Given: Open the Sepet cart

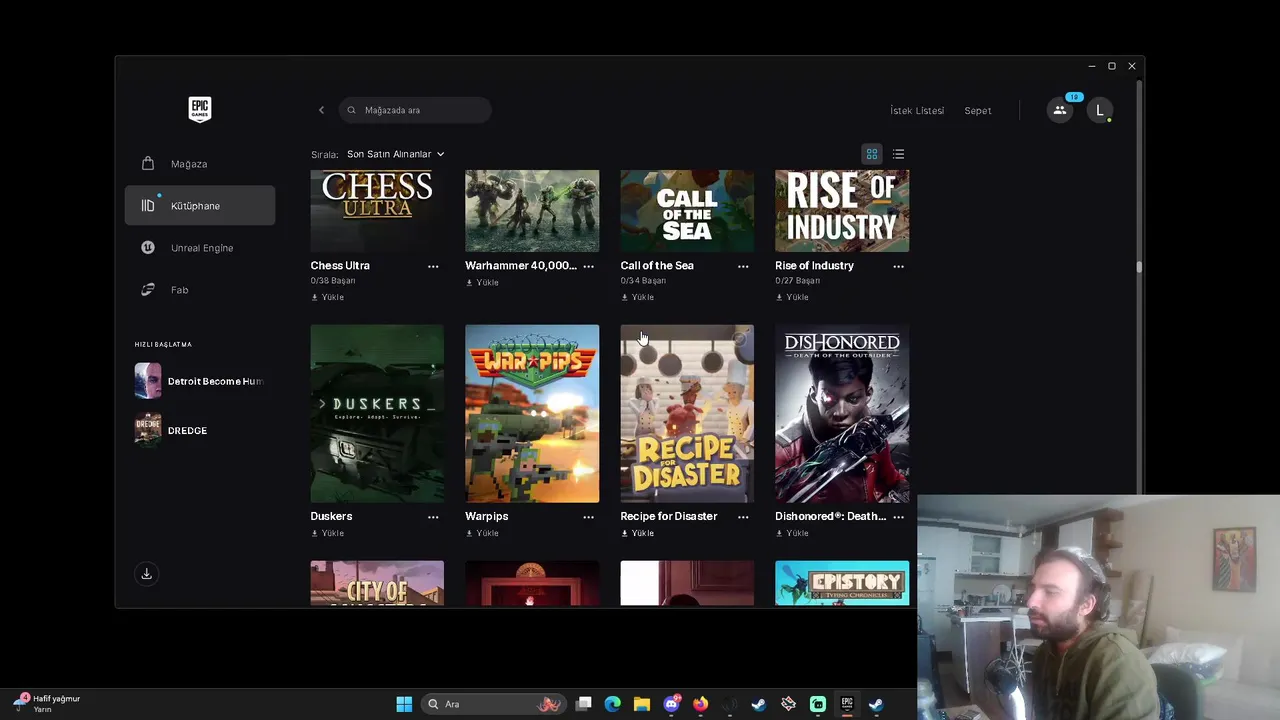Looking at the screenshot, I should pyautogui.click(x=978, y=111).
